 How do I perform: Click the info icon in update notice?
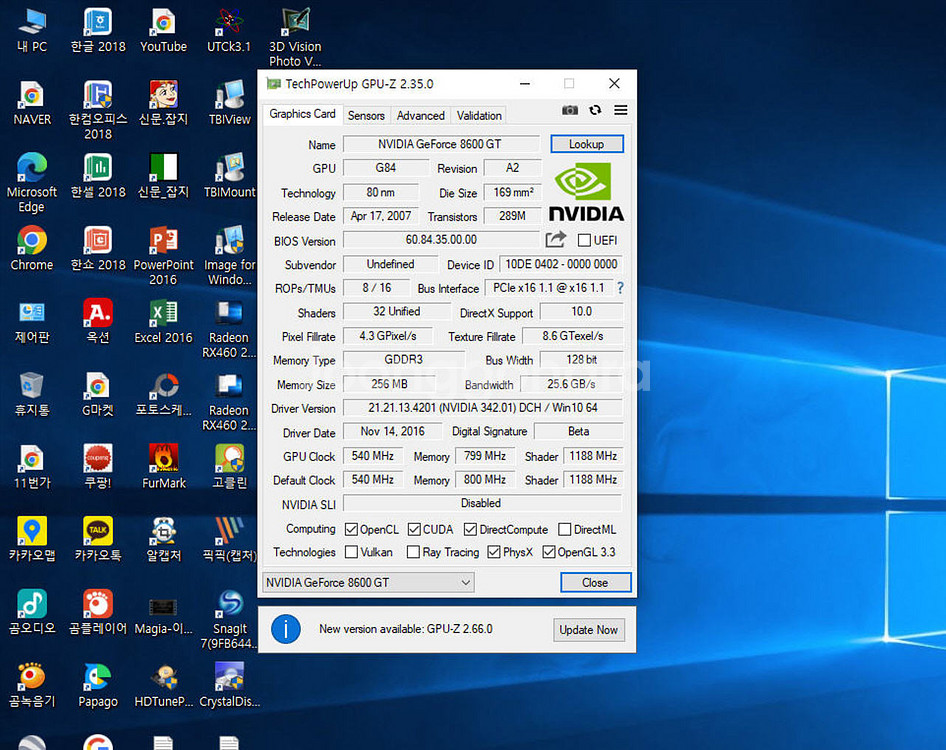click(286, 629)
